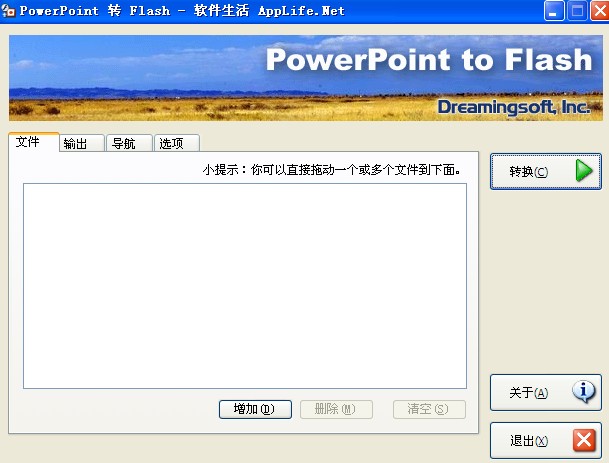Image resolution: width=609 pixels, height=463 pixels.
Task: Click the PowerPoint to Flash banner image
Action: (306, 78)
